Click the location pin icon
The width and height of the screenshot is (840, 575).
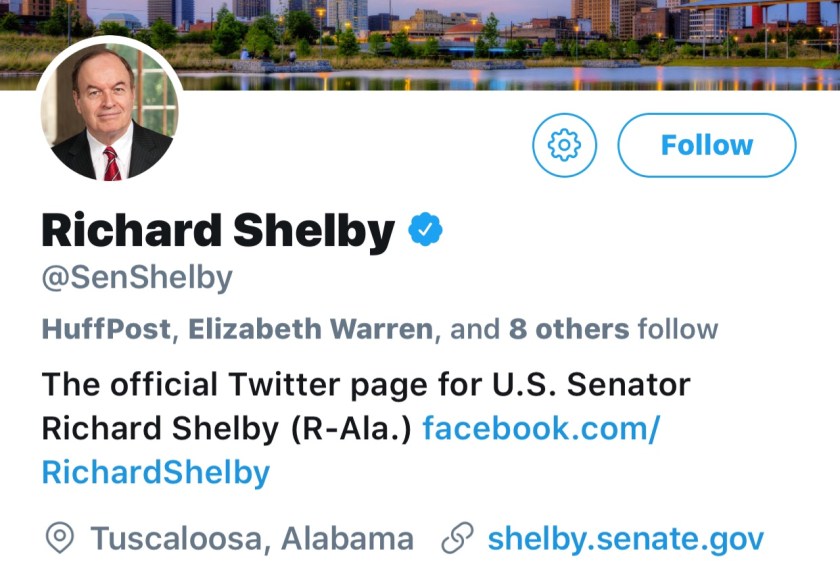pyautogui.click(x=60, y=539)
